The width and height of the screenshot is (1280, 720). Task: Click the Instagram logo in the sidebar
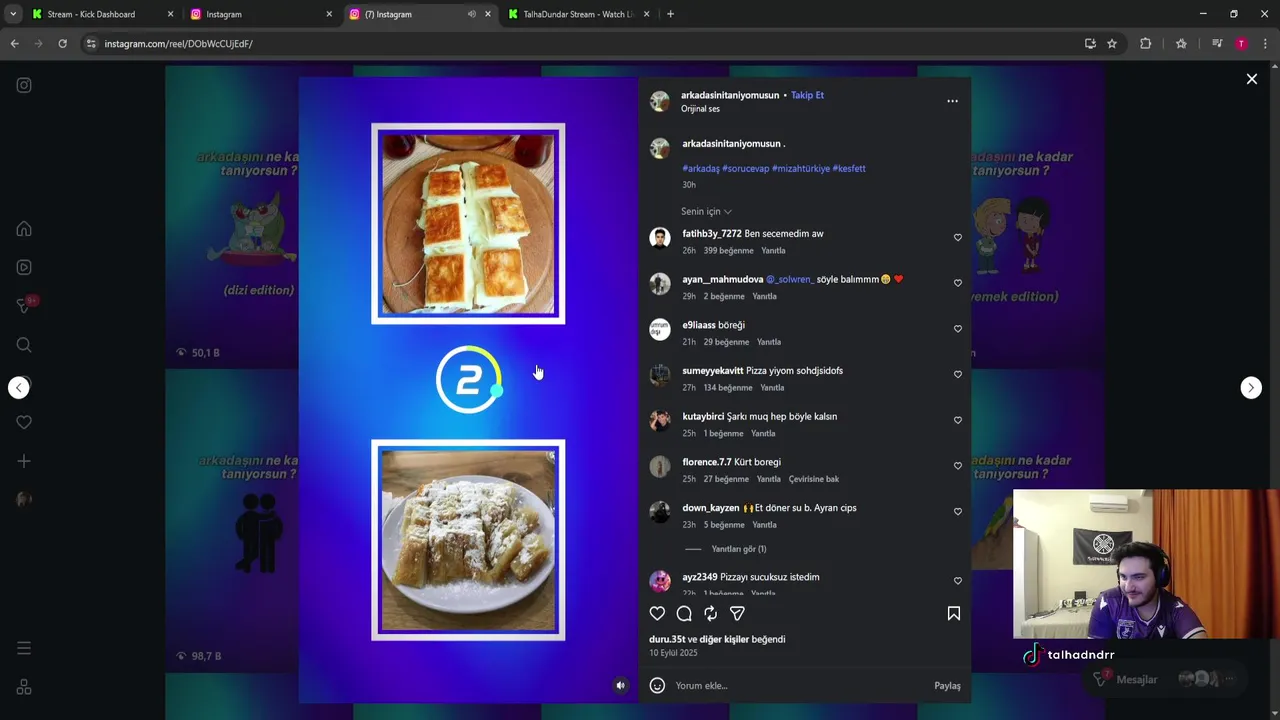24,85
